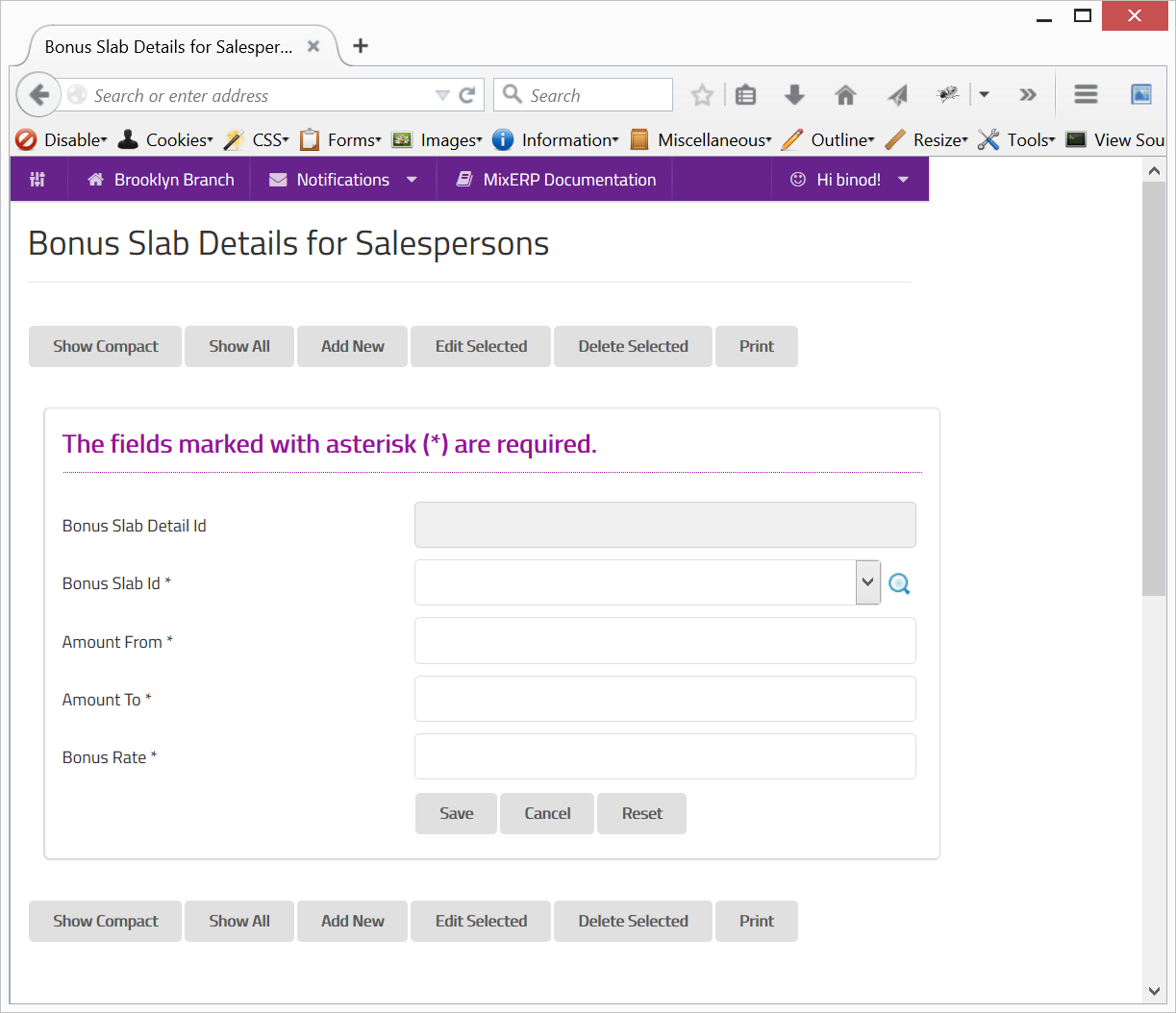
Task: Click the top Add New button
Action: pos(352,347)
